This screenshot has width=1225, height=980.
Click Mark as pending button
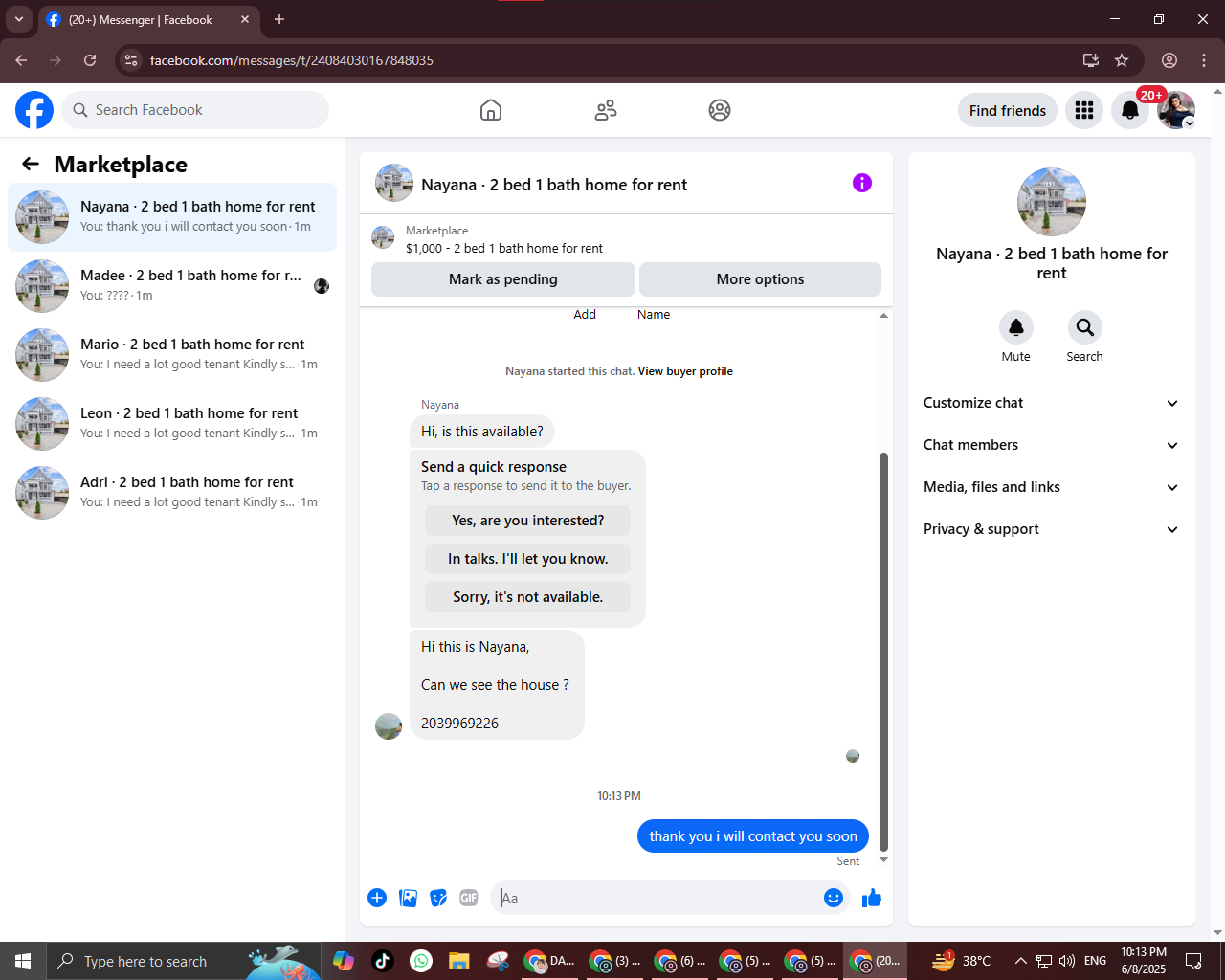coord(503,279)
